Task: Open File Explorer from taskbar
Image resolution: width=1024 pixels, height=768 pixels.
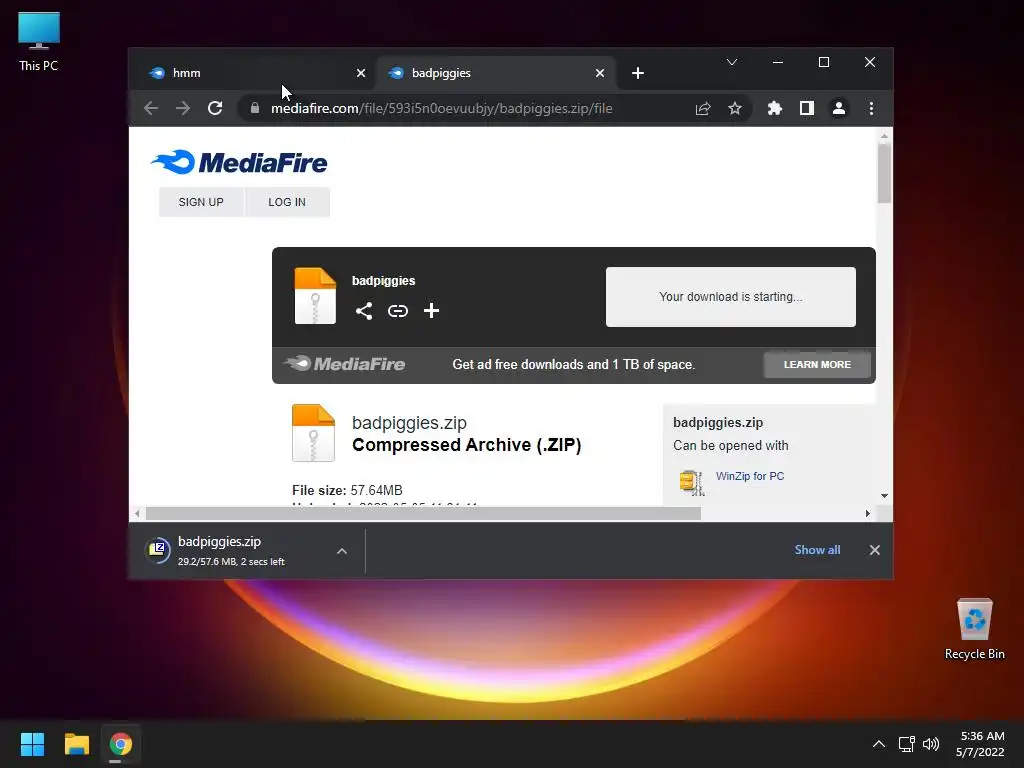Action: [x=76, y=744]
